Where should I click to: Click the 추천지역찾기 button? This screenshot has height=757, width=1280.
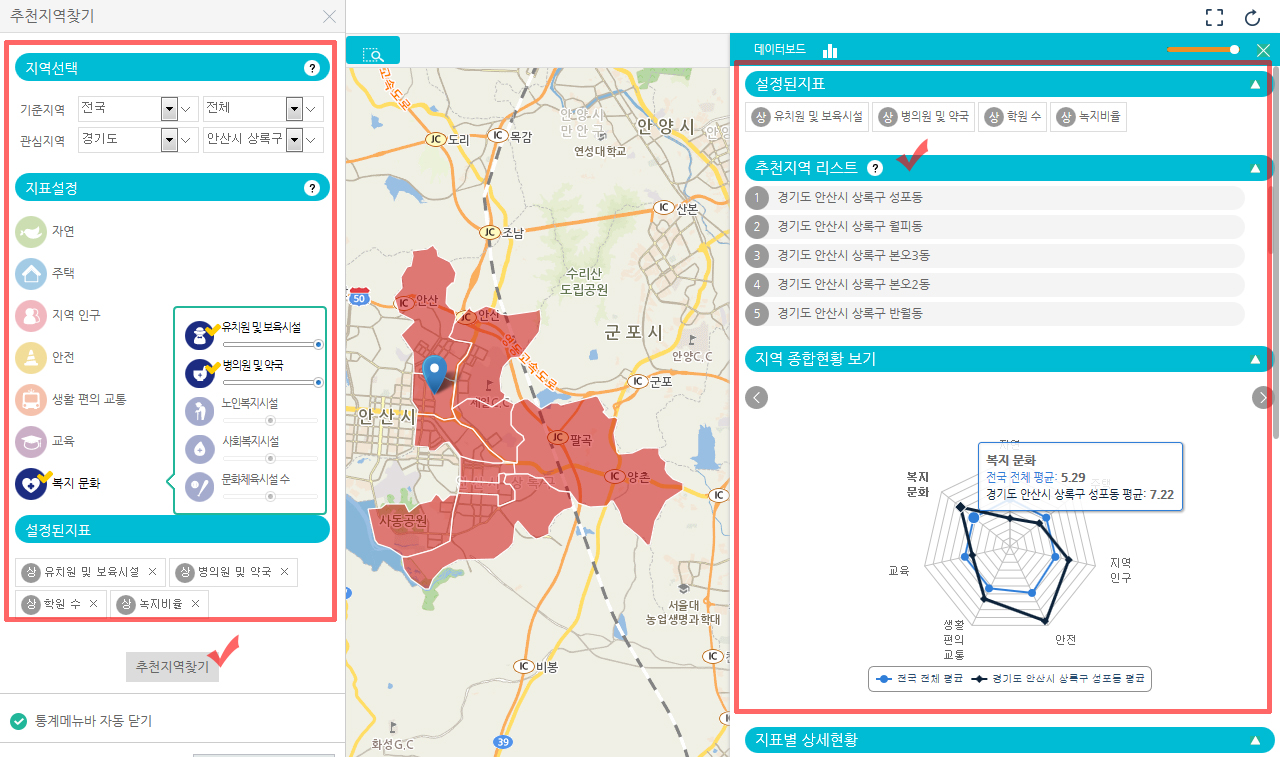tap(172, 666)
